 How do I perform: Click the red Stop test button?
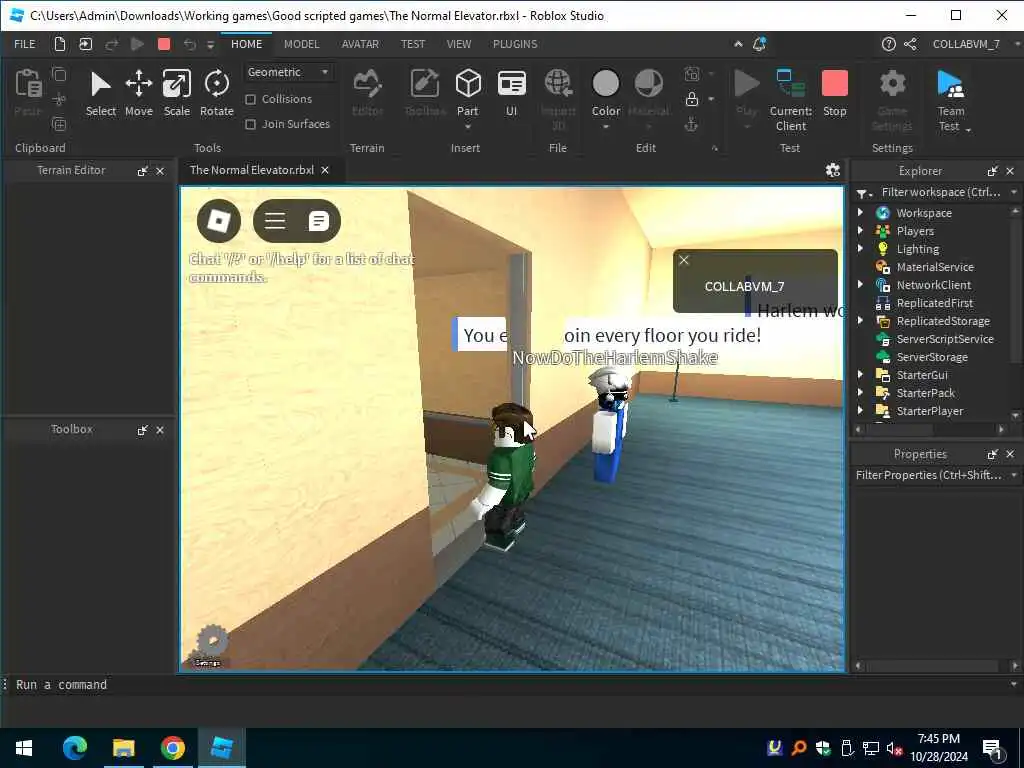[x=835, y=94]
